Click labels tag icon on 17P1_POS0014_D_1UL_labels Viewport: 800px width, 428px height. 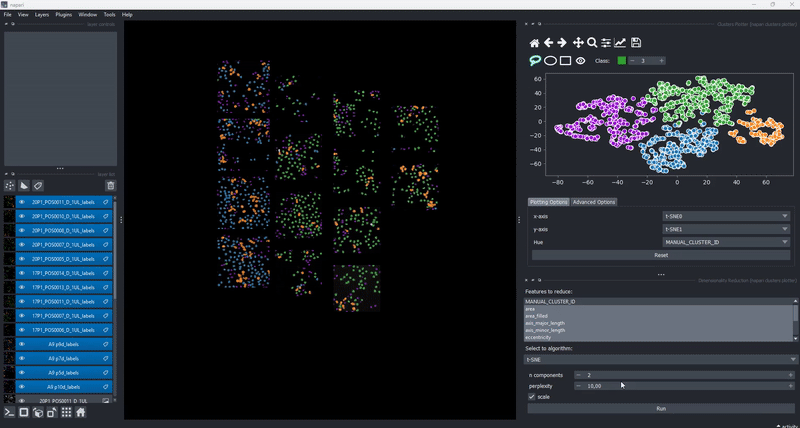[x=106, y=273]
